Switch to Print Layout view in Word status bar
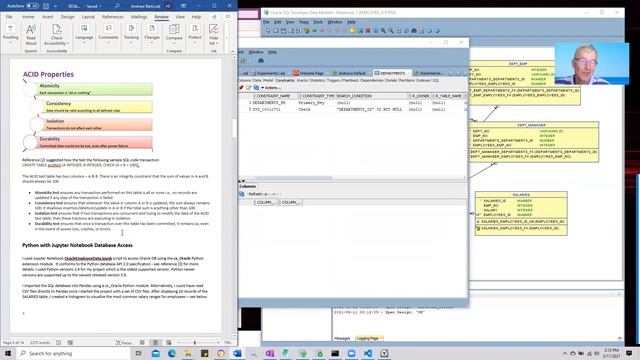The image size is (640, 360). click(155, 343)
